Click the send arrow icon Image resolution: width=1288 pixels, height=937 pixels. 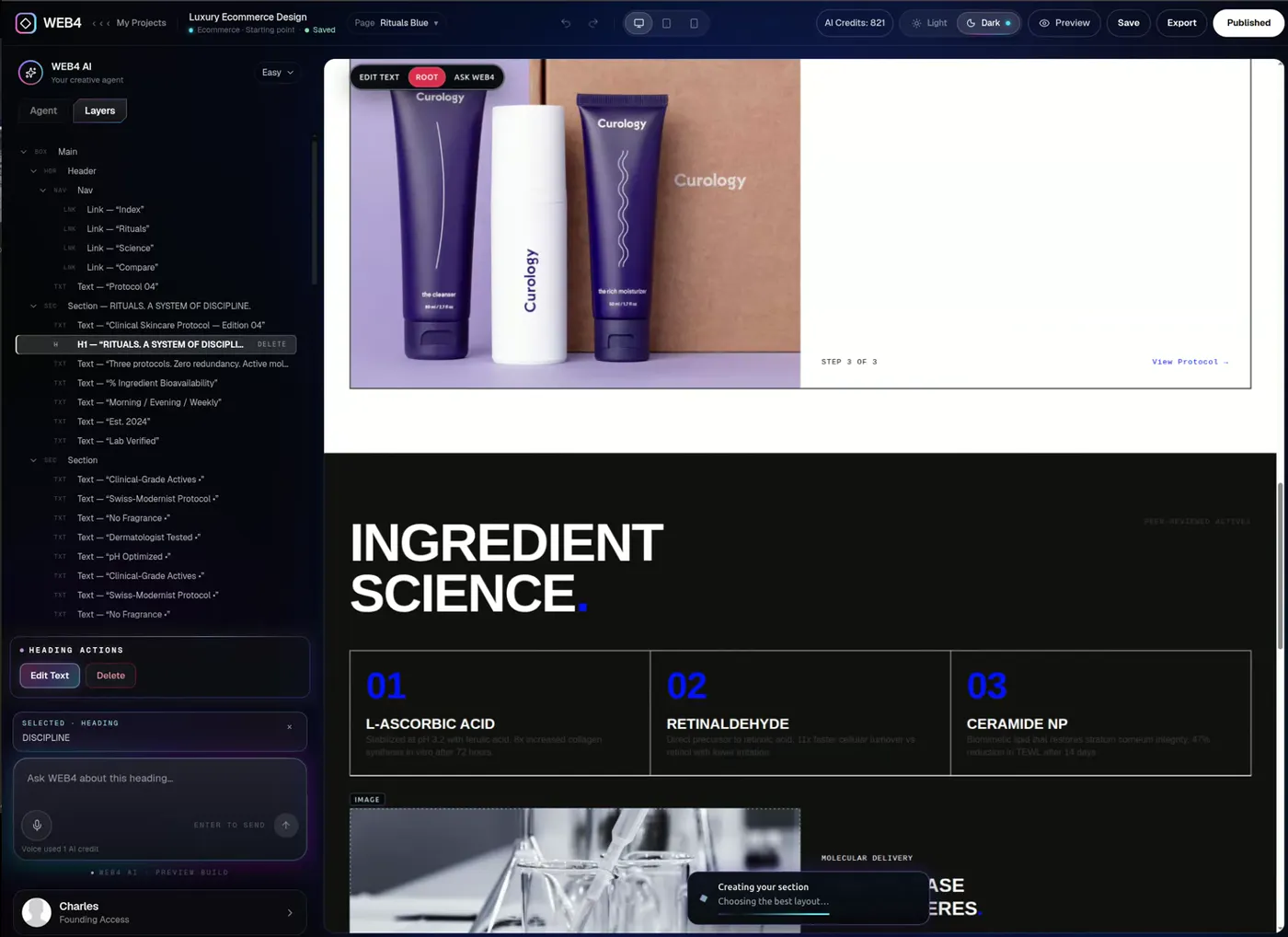tap(286, 825)
